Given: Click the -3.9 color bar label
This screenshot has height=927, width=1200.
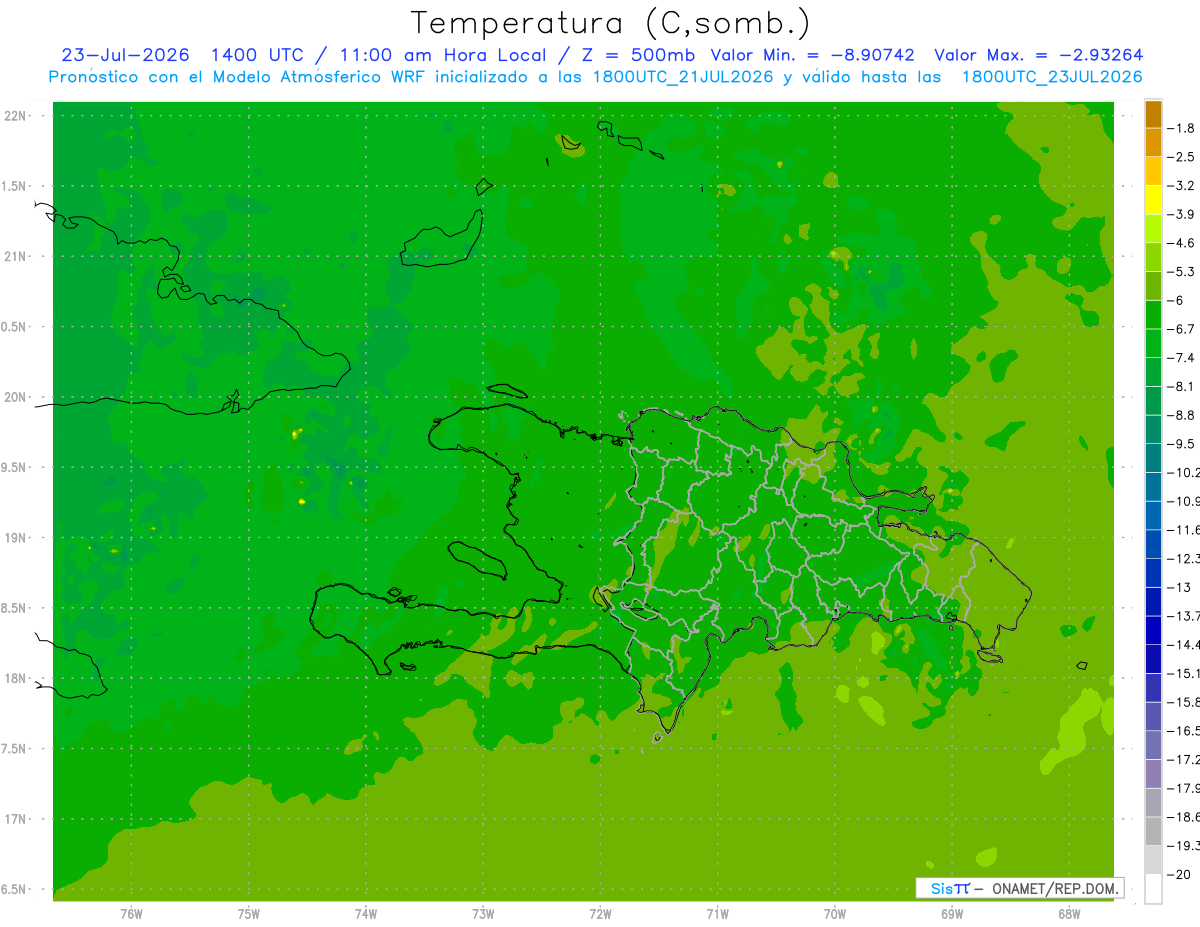Looking at the screenshot, I should pos(1181,214).
